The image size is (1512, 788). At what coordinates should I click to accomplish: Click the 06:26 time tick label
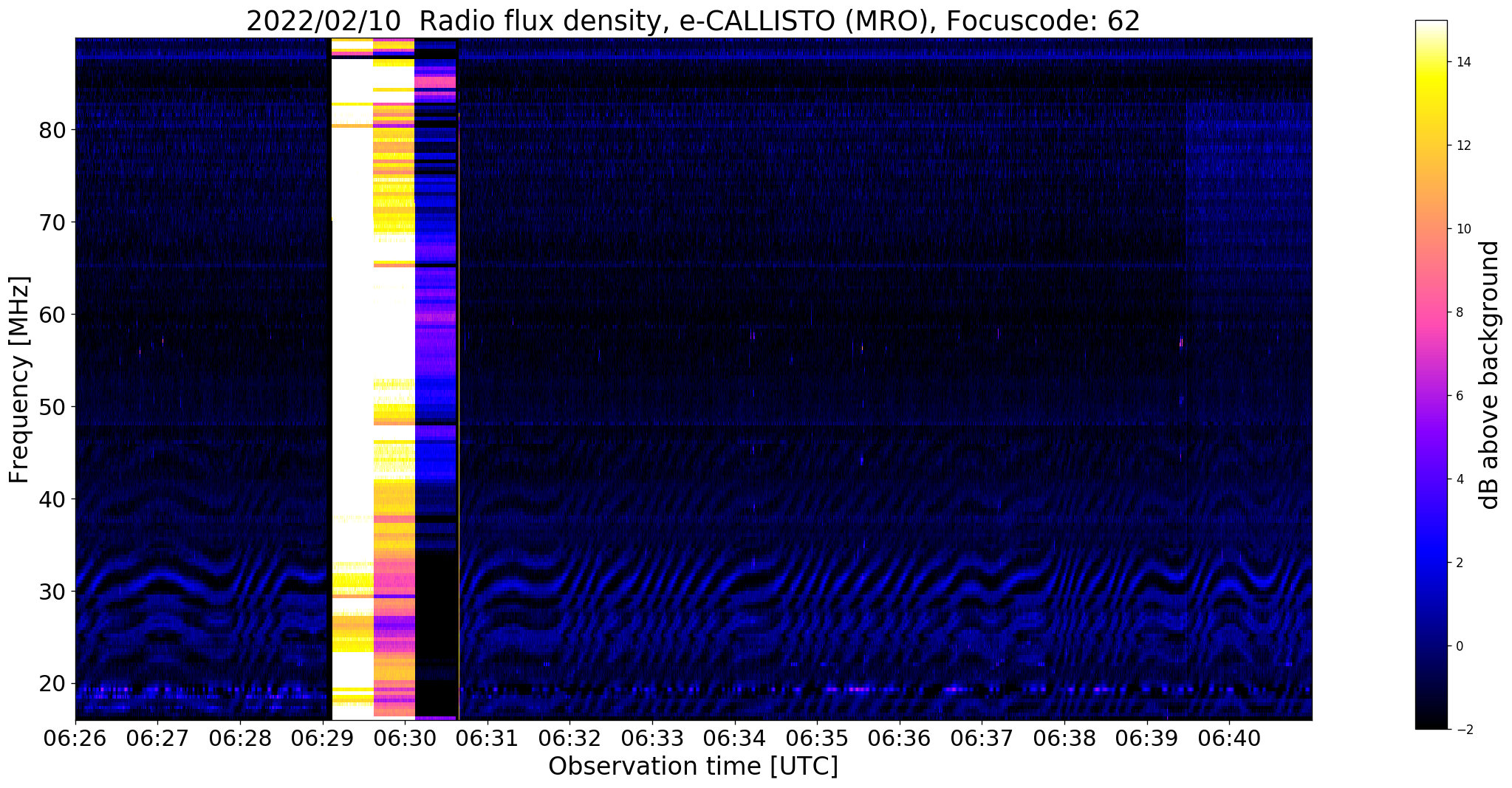click(x=75, y=739)
